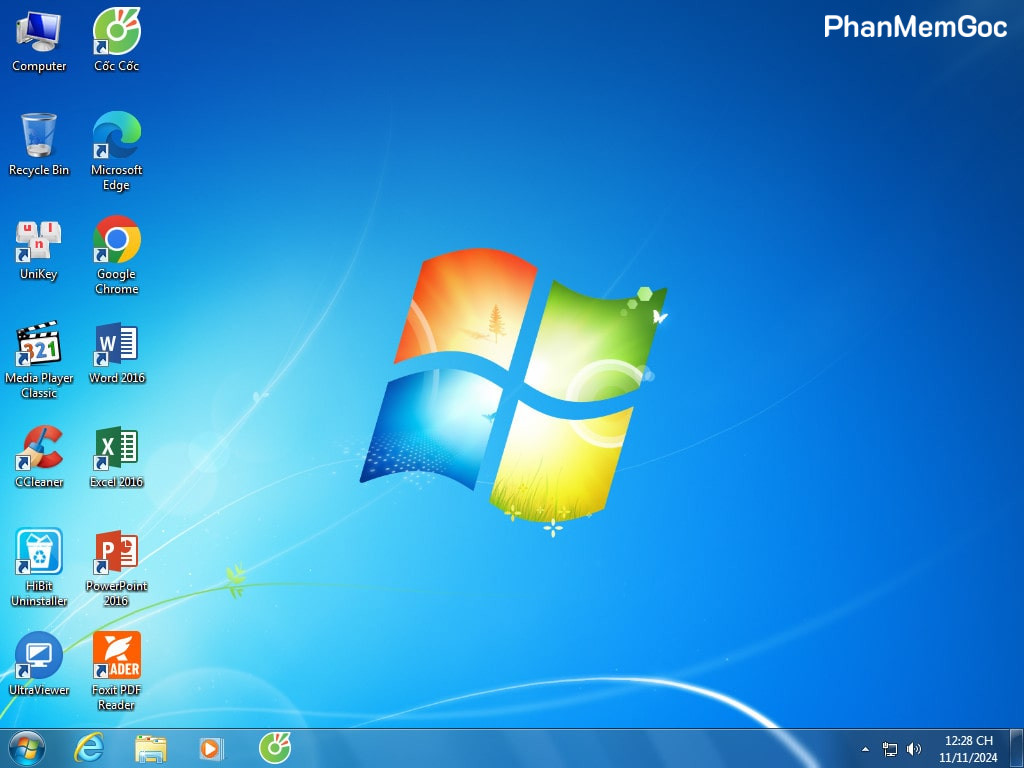Select Foxit PDF Reader shortcut
1024x768 pixels.
pos(116,657)
